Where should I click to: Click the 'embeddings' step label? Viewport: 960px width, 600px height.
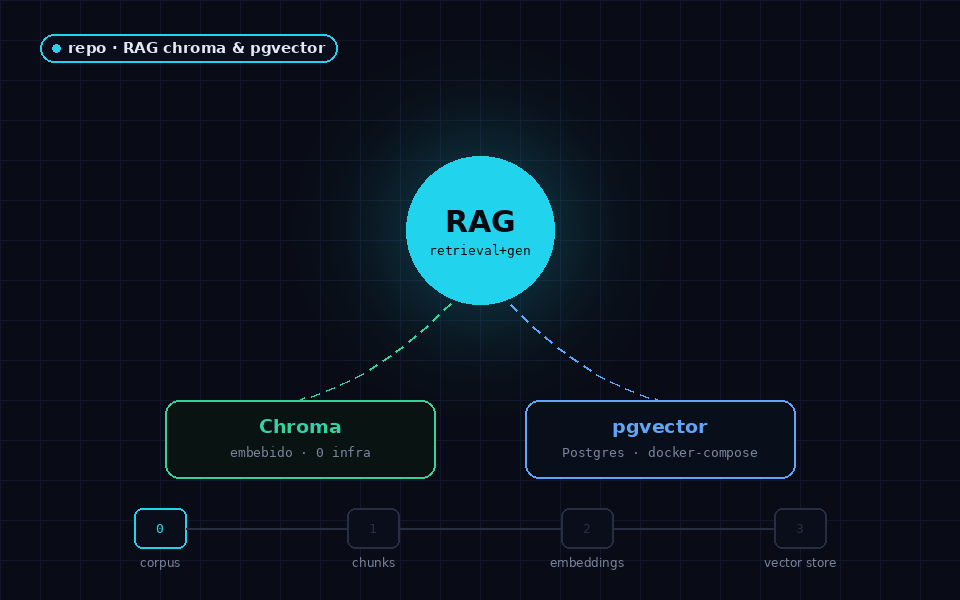587,563
